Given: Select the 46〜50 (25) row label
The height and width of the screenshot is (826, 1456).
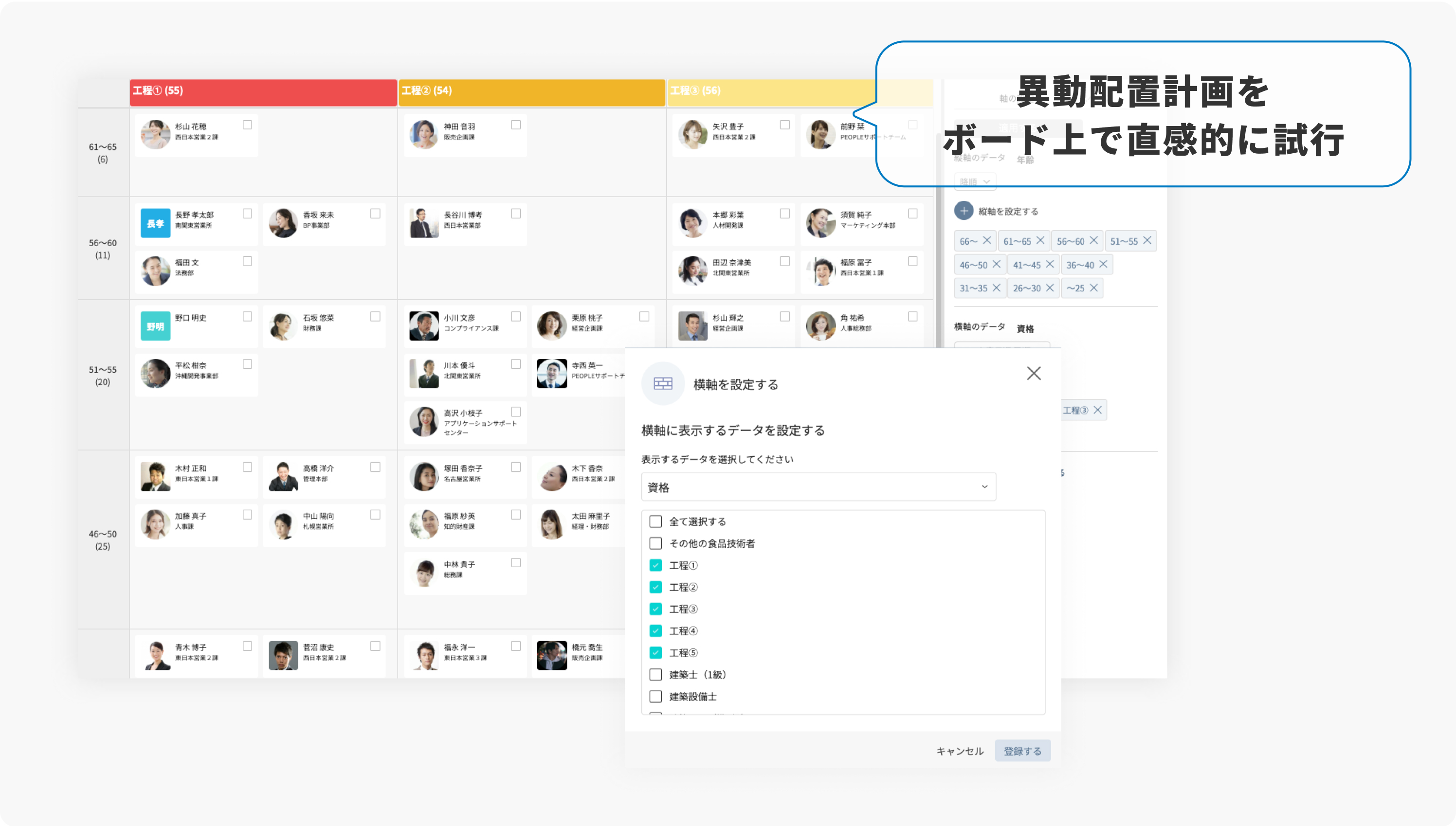Looking at the screenshot, I should tap(103, 539).
